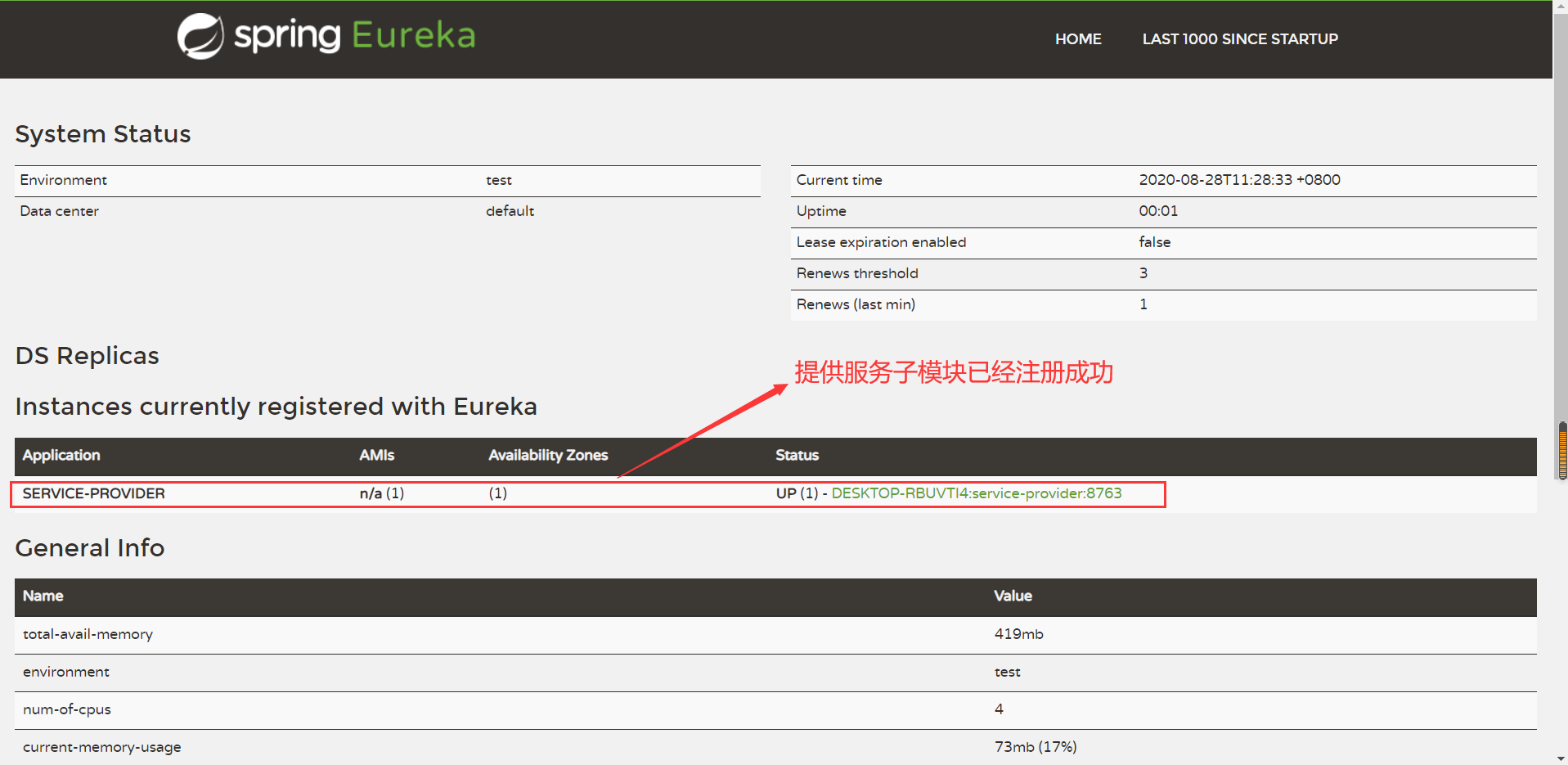Click the scrollbar down arrow
1568x765 pixels.
pyautogui.click(x=1560, y=758)
